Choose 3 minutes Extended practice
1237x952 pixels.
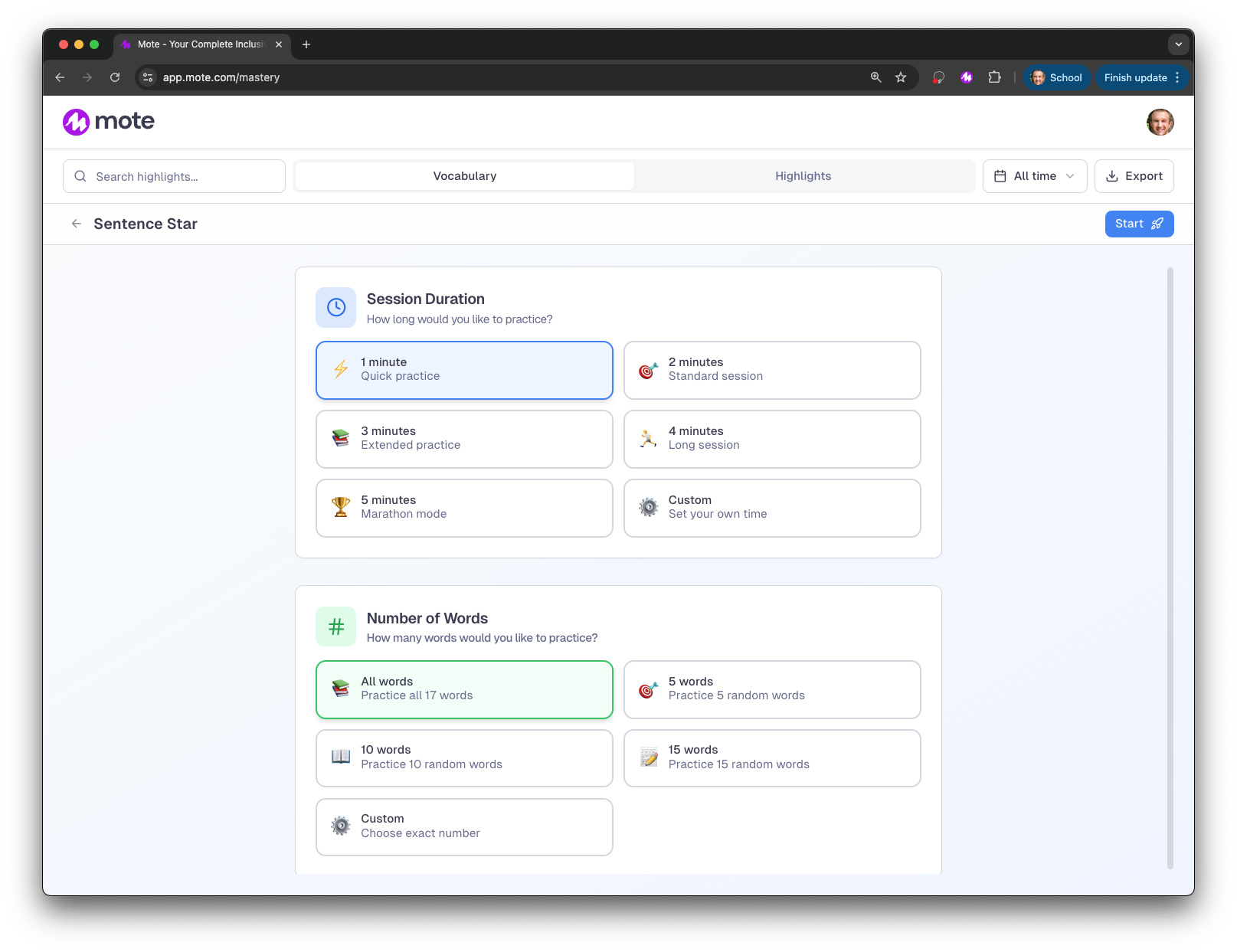click(x=464, y=439)
